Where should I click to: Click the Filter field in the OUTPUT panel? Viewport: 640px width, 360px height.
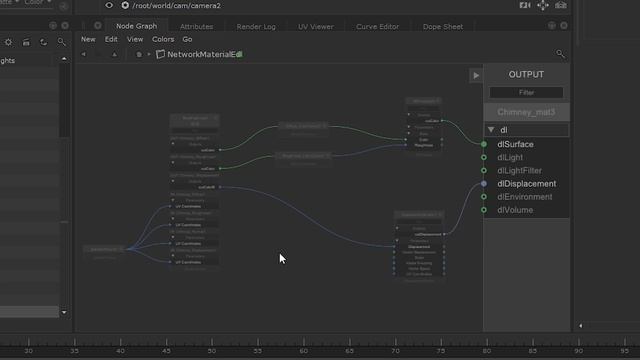pos(526,93)
